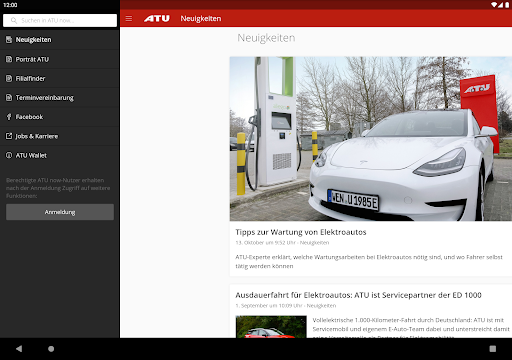Click the Filialfinder page icon
Viewport: 512px width, 360px height.
(x=9, y=78)
